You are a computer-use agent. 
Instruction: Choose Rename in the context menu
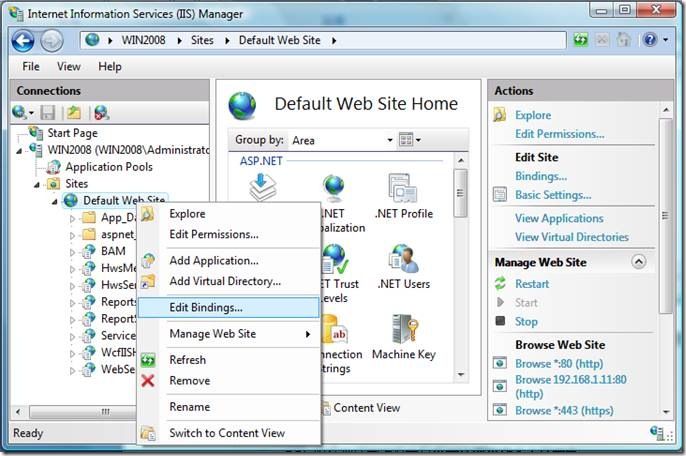click(228, 407)
